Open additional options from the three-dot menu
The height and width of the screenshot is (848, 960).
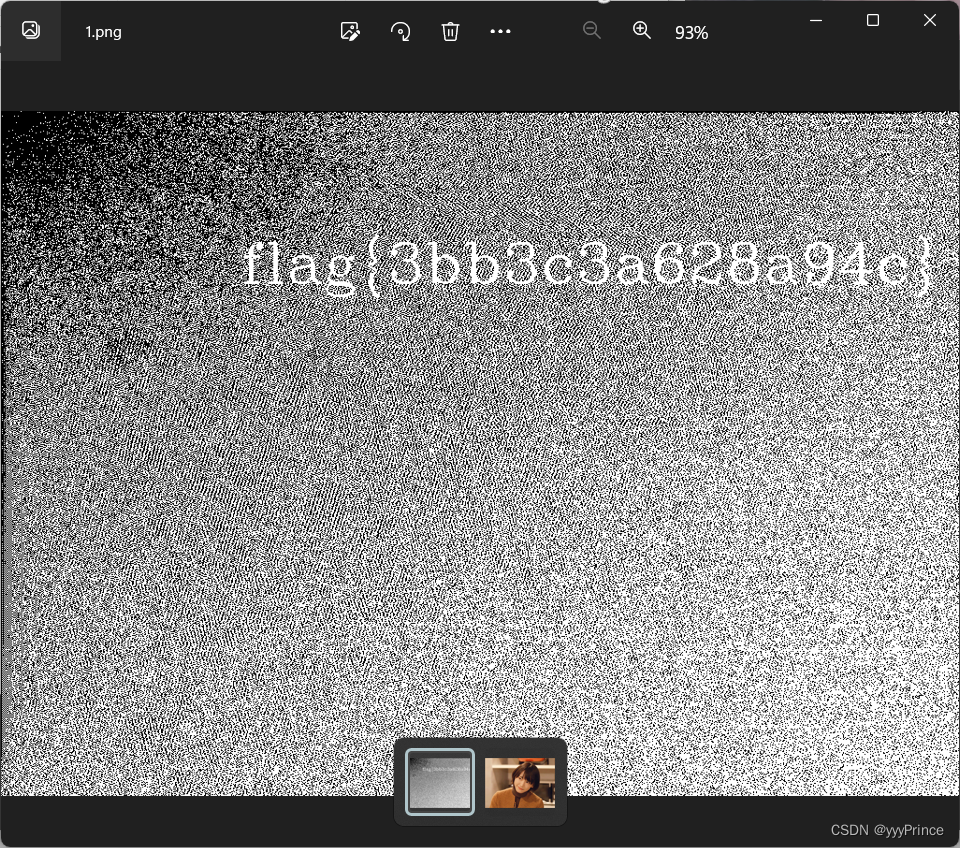tap(501, 31)
